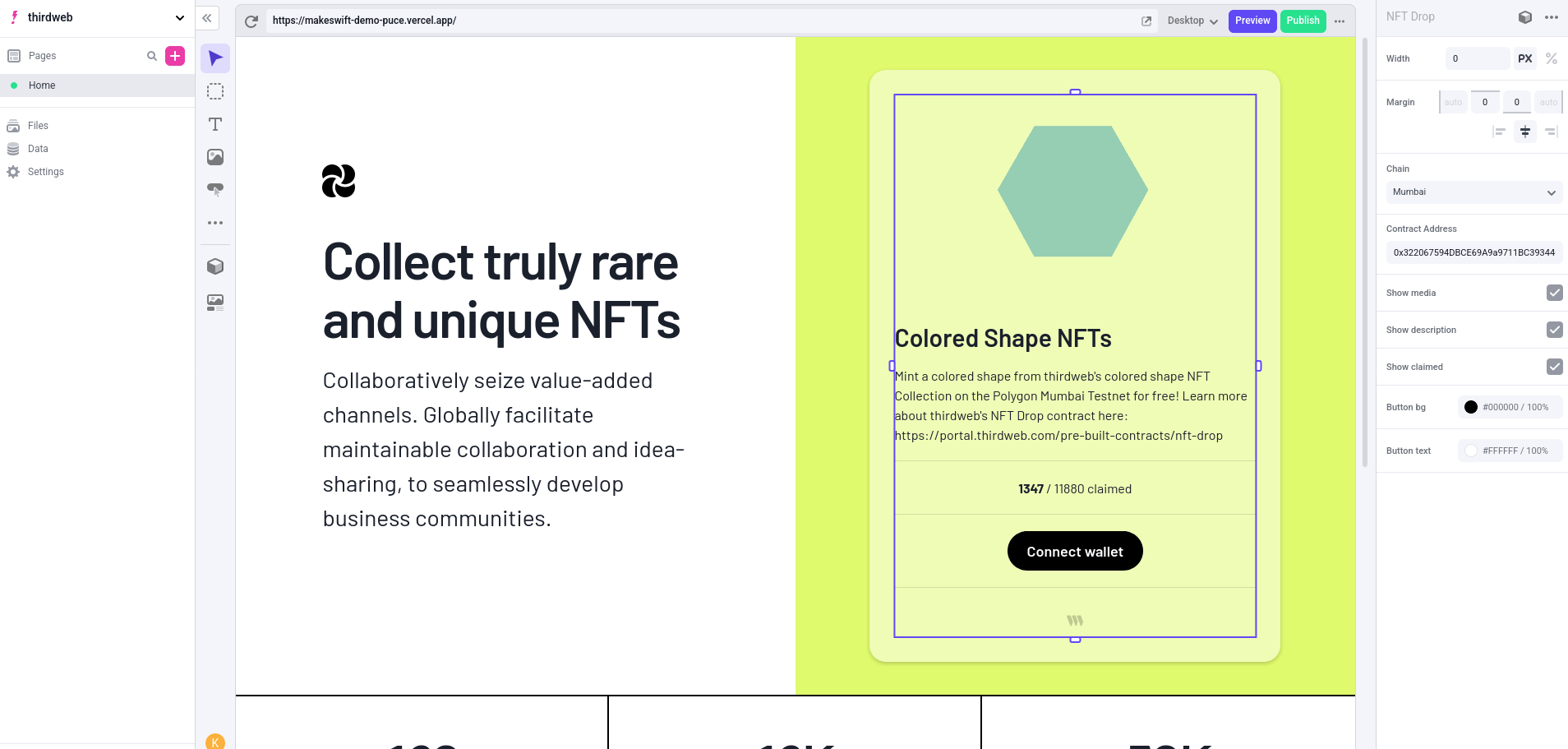Edit the Width input field
Viewport: 1568px width, 749px height.
pyautogui.click(x=1478, y=58)
